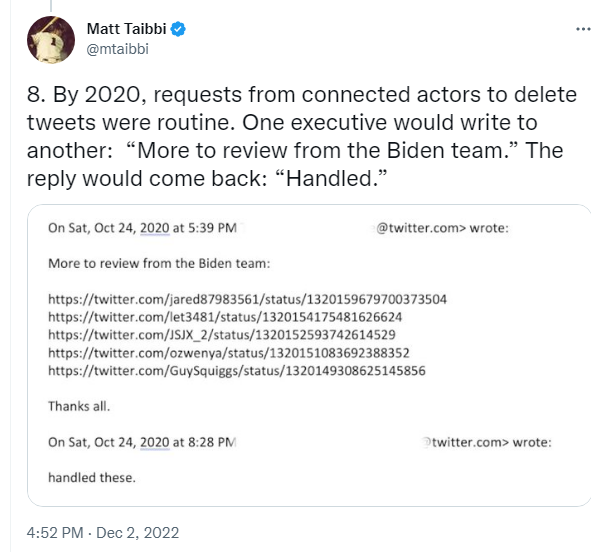
Task: Open the @mtaibbi handle link
Action: (118, 49)
